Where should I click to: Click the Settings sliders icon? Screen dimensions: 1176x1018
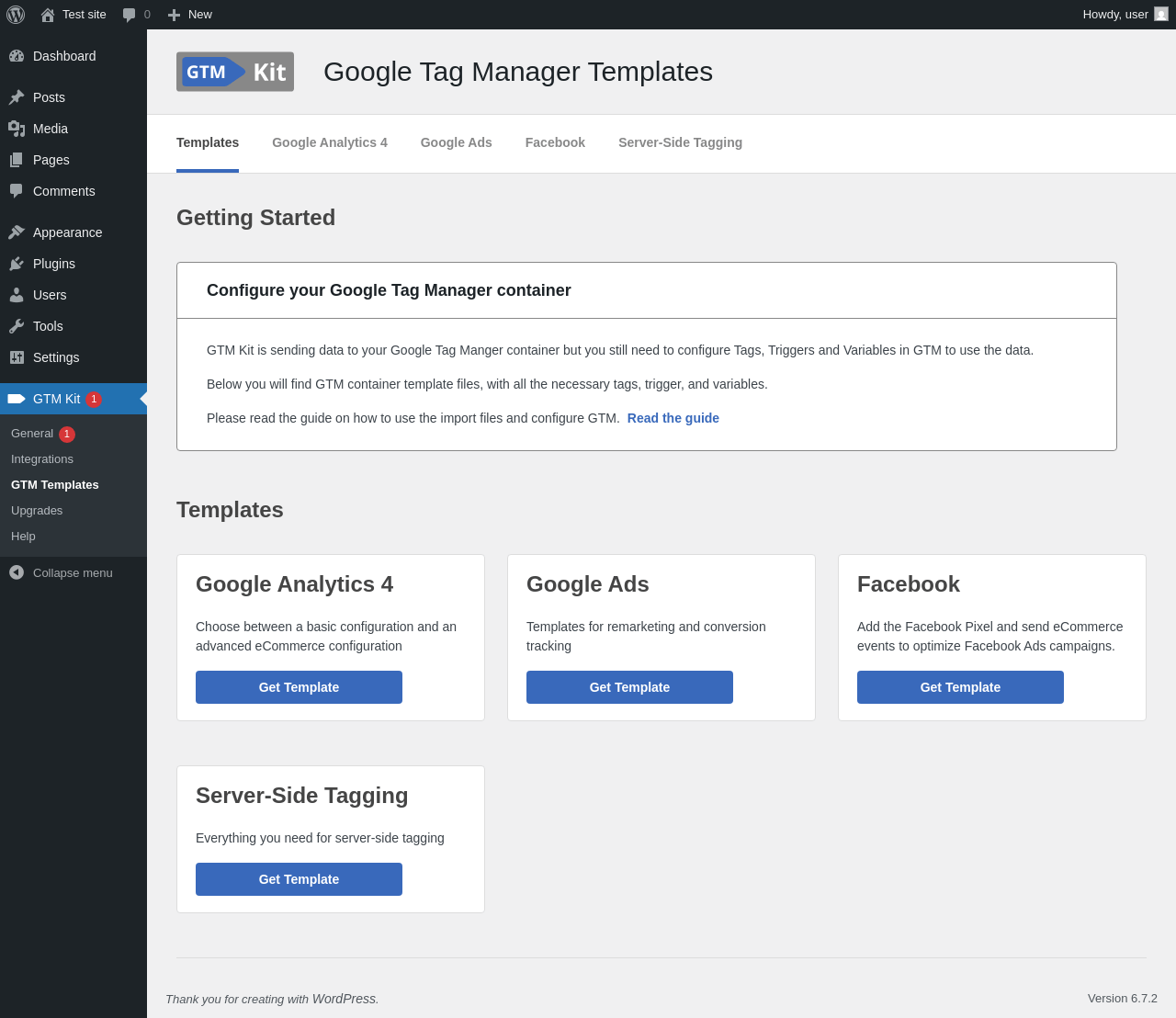17,357
